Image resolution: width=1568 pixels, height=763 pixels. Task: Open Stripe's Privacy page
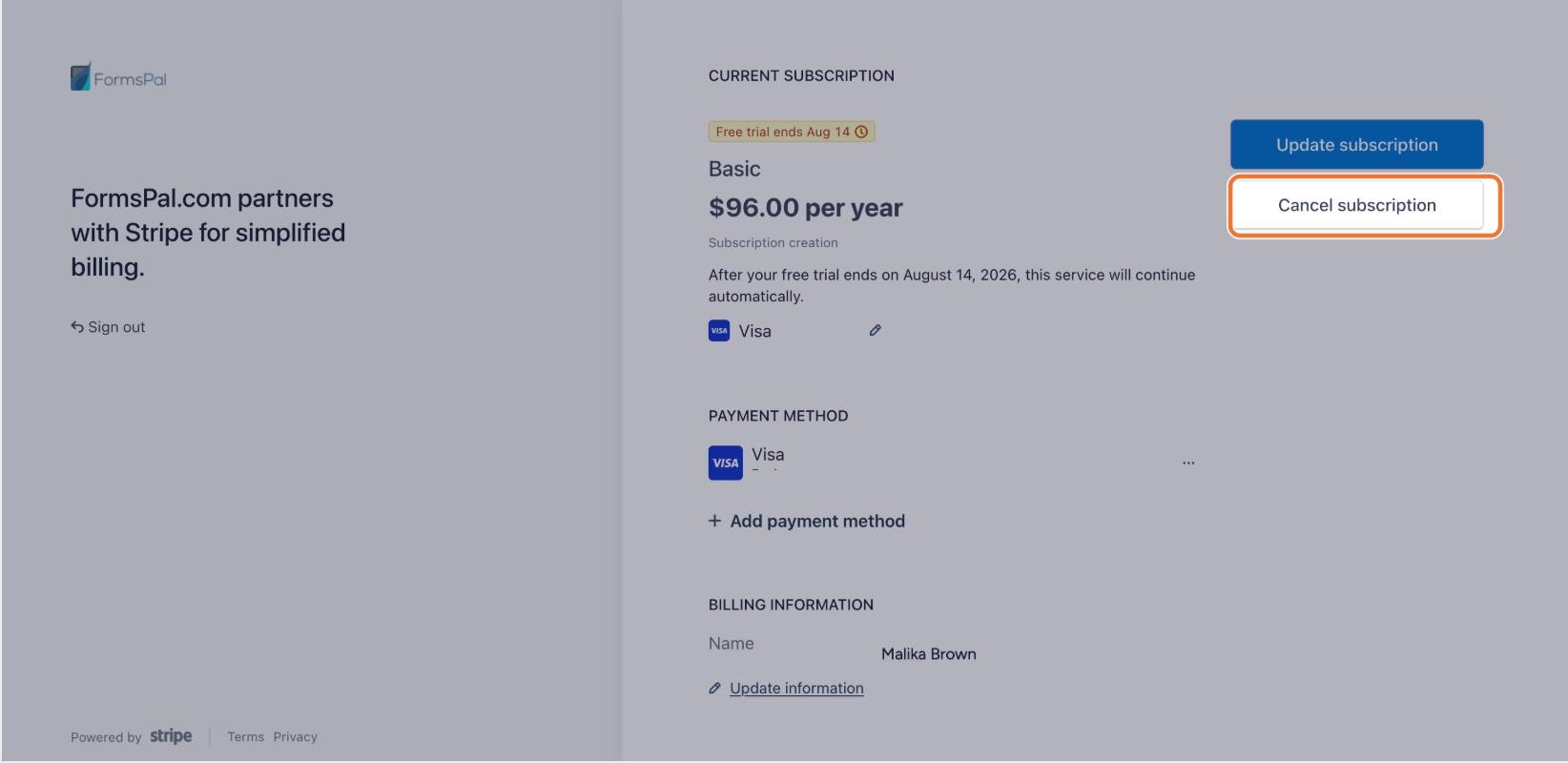pyautogui.click(x=295, y=737)
